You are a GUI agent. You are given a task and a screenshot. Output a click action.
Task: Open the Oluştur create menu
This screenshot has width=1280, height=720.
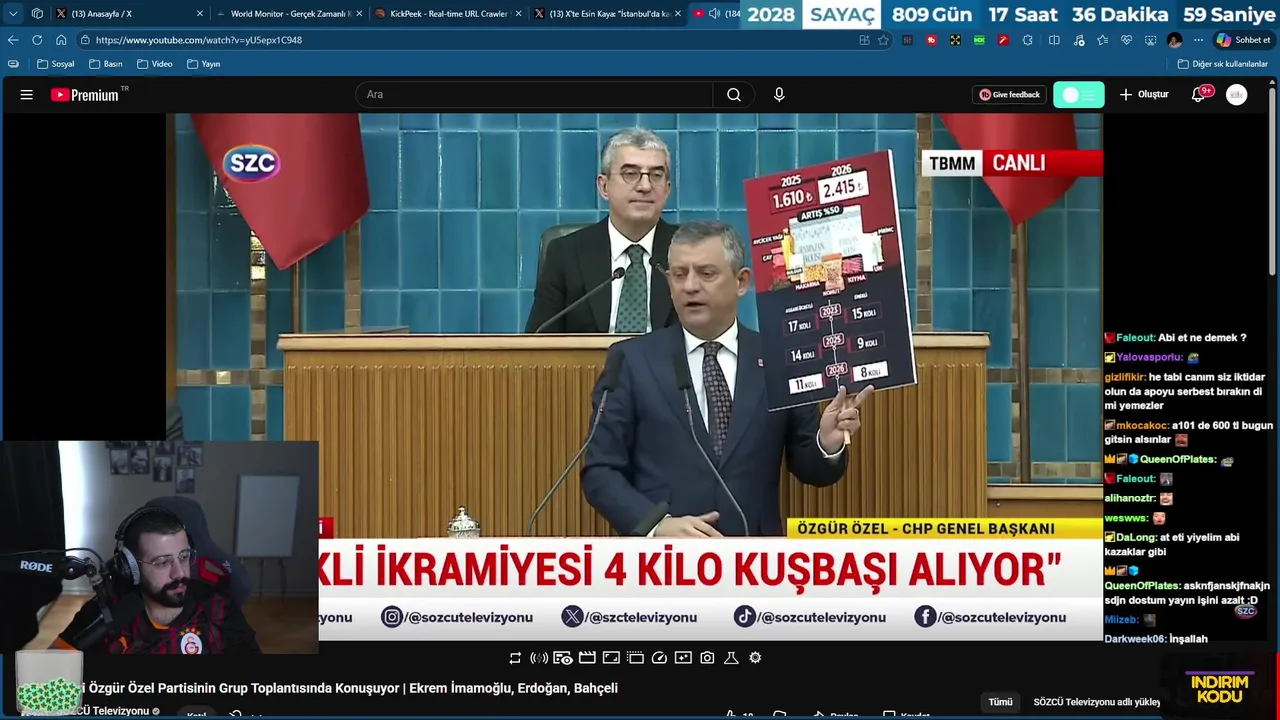(x=1144, y=95)
